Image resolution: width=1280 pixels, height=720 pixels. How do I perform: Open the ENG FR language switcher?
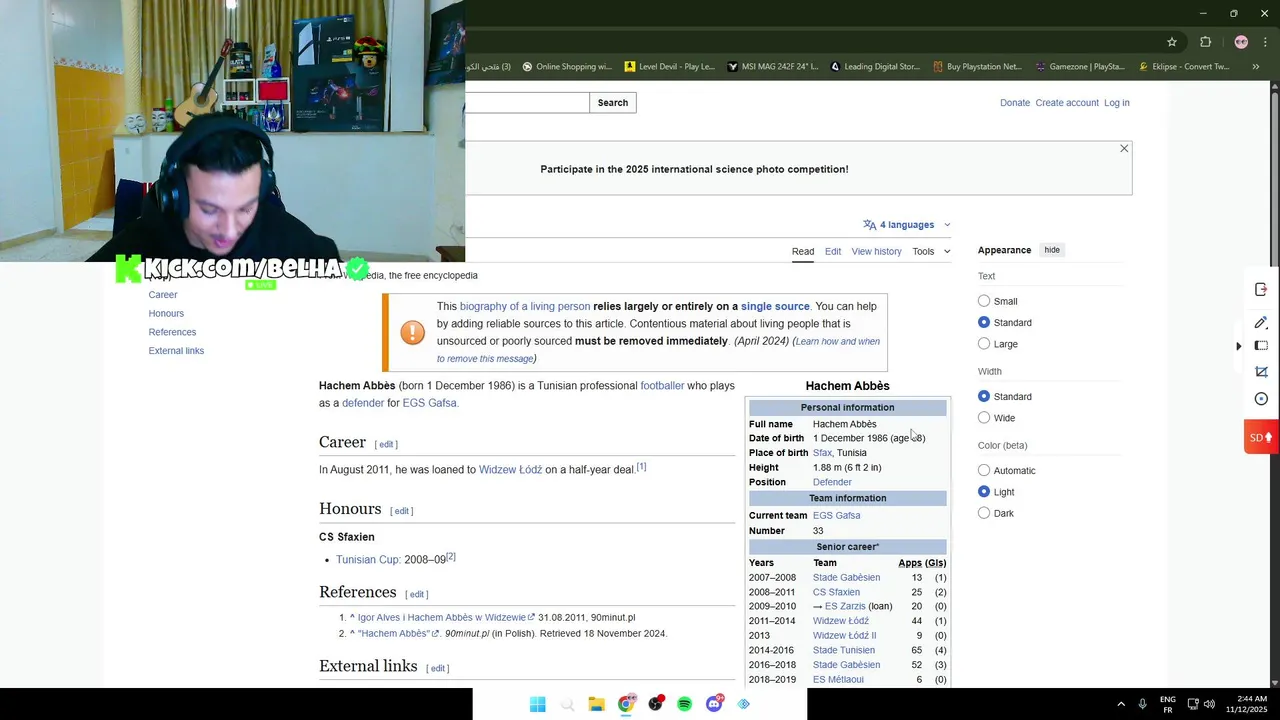pos(1167,704)
